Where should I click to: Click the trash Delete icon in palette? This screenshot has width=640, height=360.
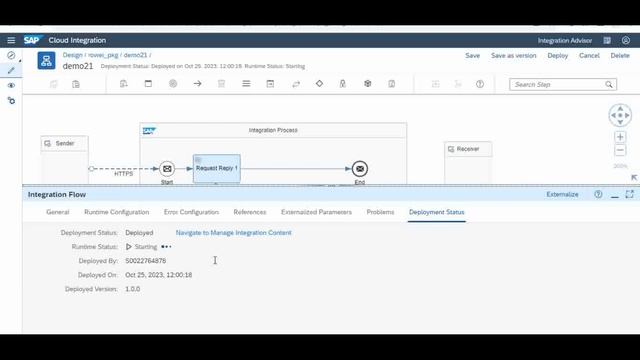222,84
